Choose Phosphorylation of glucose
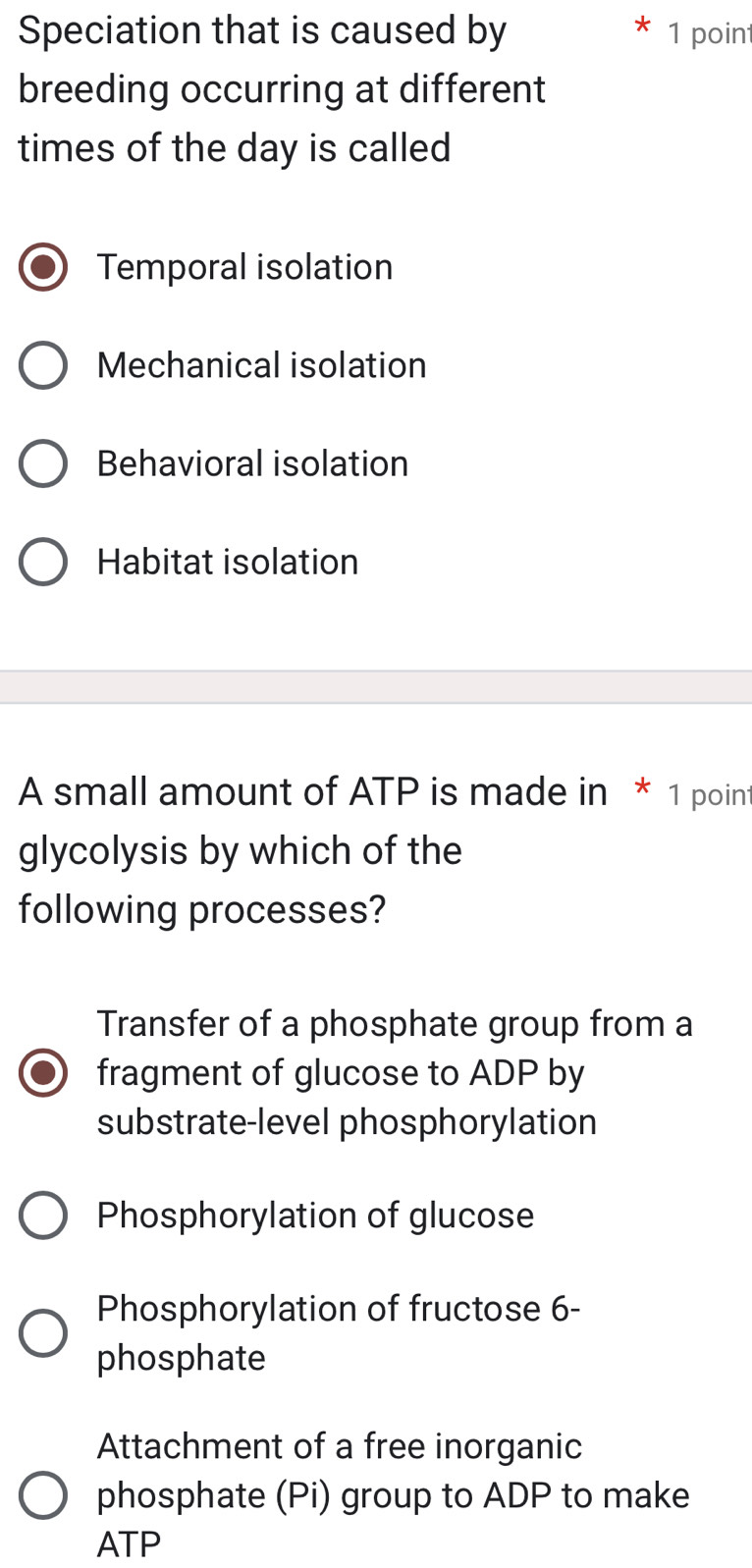752x1568 pixels. 42,1215
